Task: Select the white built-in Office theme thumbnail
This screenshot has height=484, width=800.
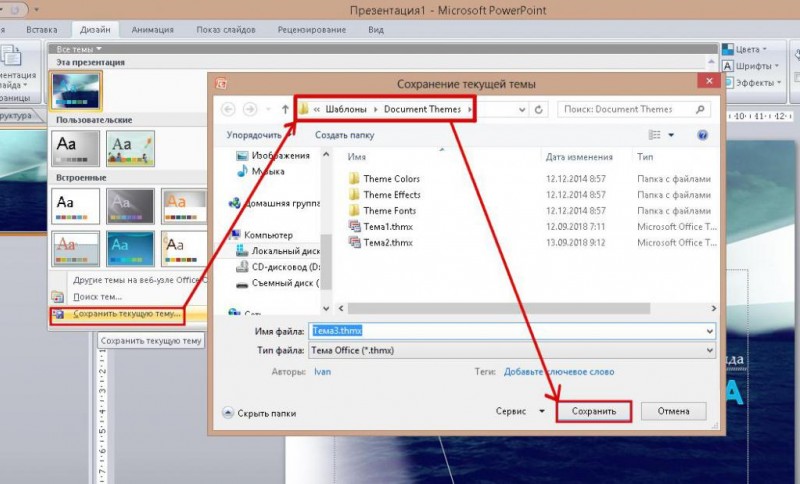Action: pyautogui.click(x=76, y=207)
